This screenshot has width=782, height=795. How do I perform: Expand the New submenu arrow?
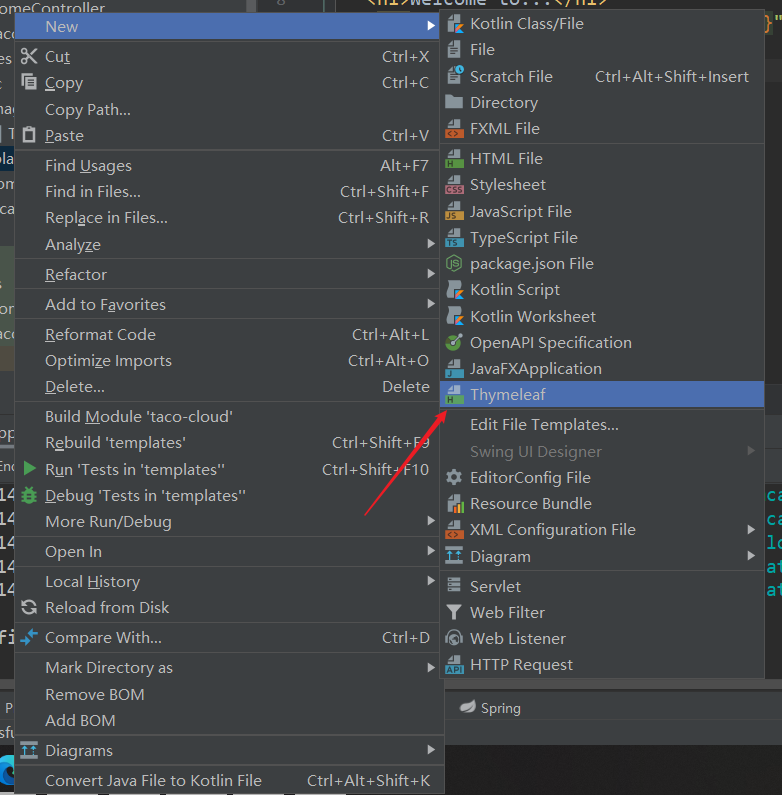(x=431, y=26)
